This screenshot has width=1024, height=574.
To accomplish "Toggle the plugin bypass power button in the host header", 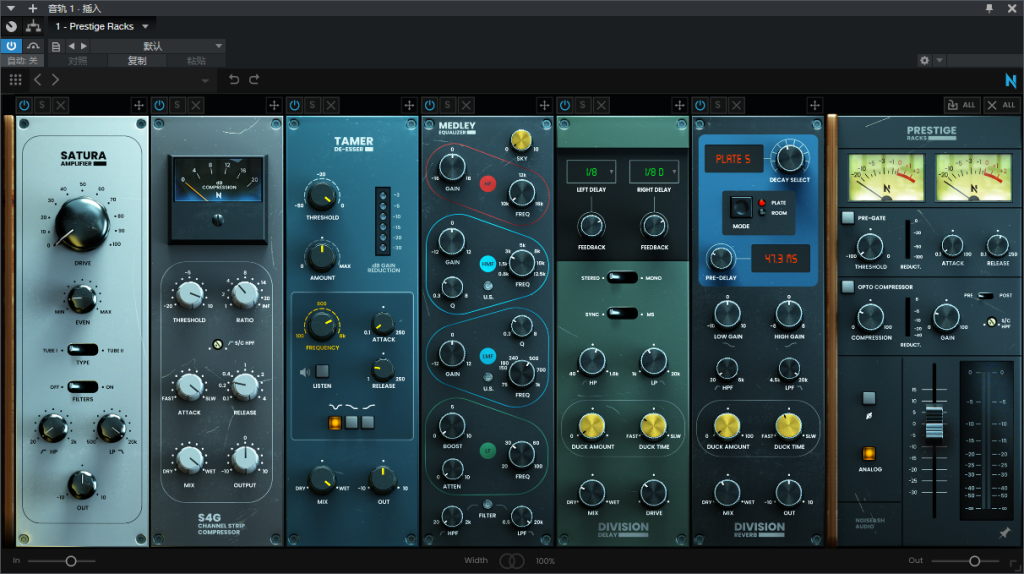I will coord(11,46).
